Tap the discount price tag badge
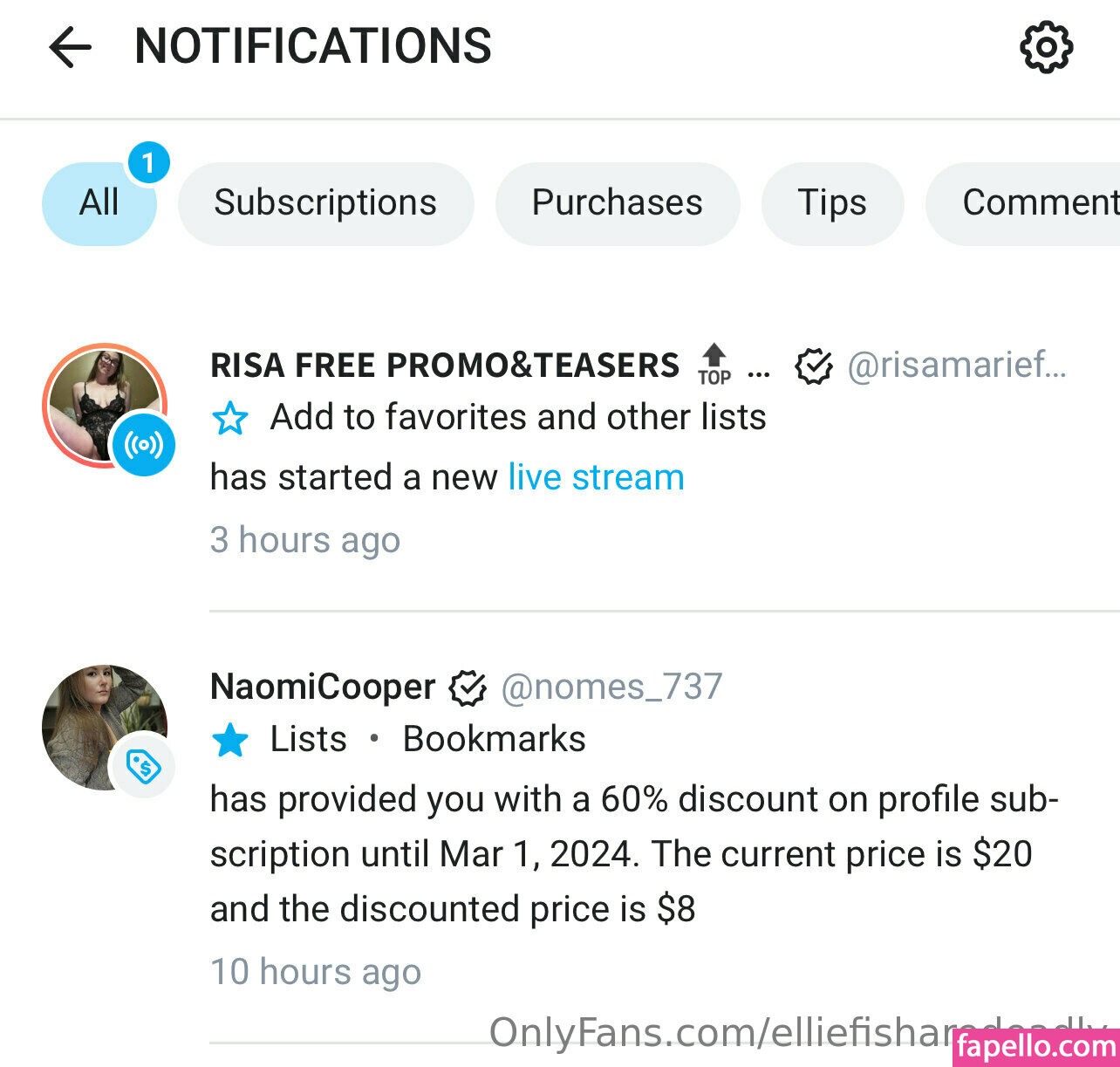 [x=144, y=767]
